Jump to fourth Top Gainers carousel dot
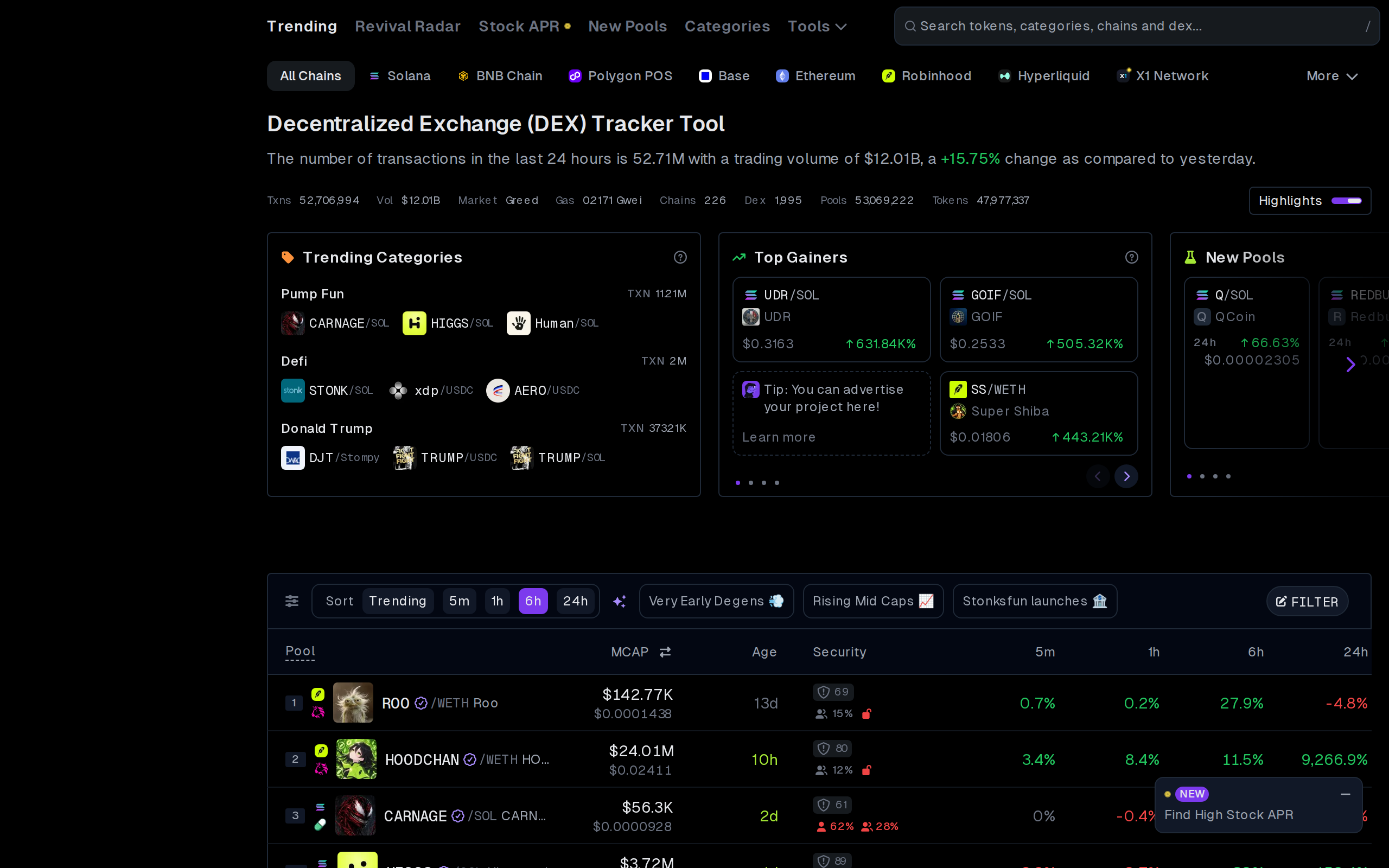 pyautogui.click(x=776, y=482)
